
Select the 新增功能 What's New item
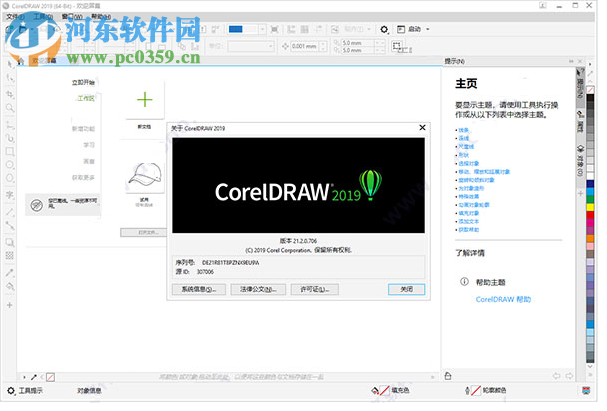click(x=83, y=128)
